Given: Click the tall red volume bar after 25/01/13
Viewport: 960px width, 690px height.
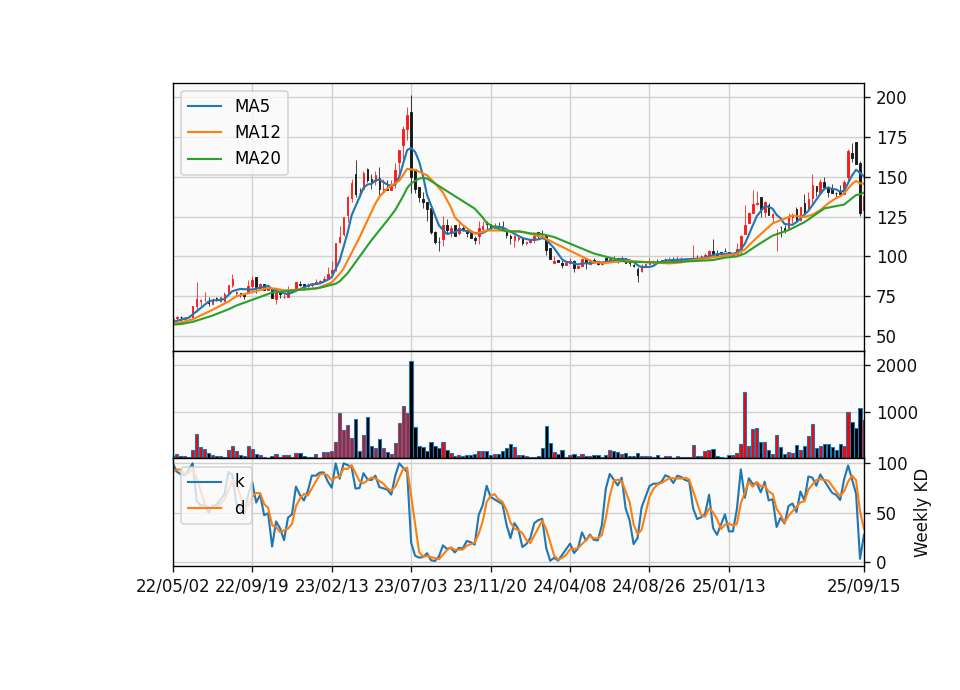Looking at the screenshot, I should pos(745,425).
